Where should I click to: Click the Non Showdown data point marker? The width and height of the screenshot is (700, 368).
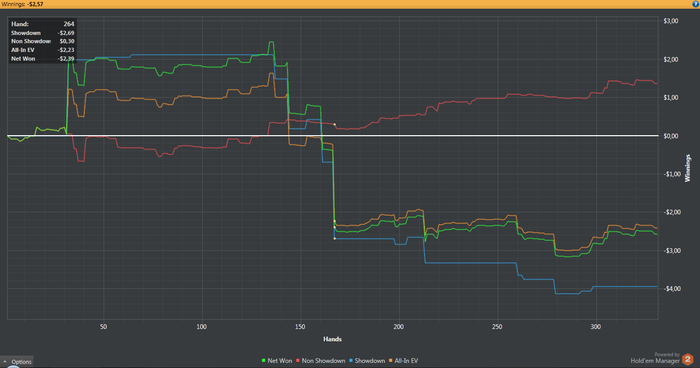335,125
